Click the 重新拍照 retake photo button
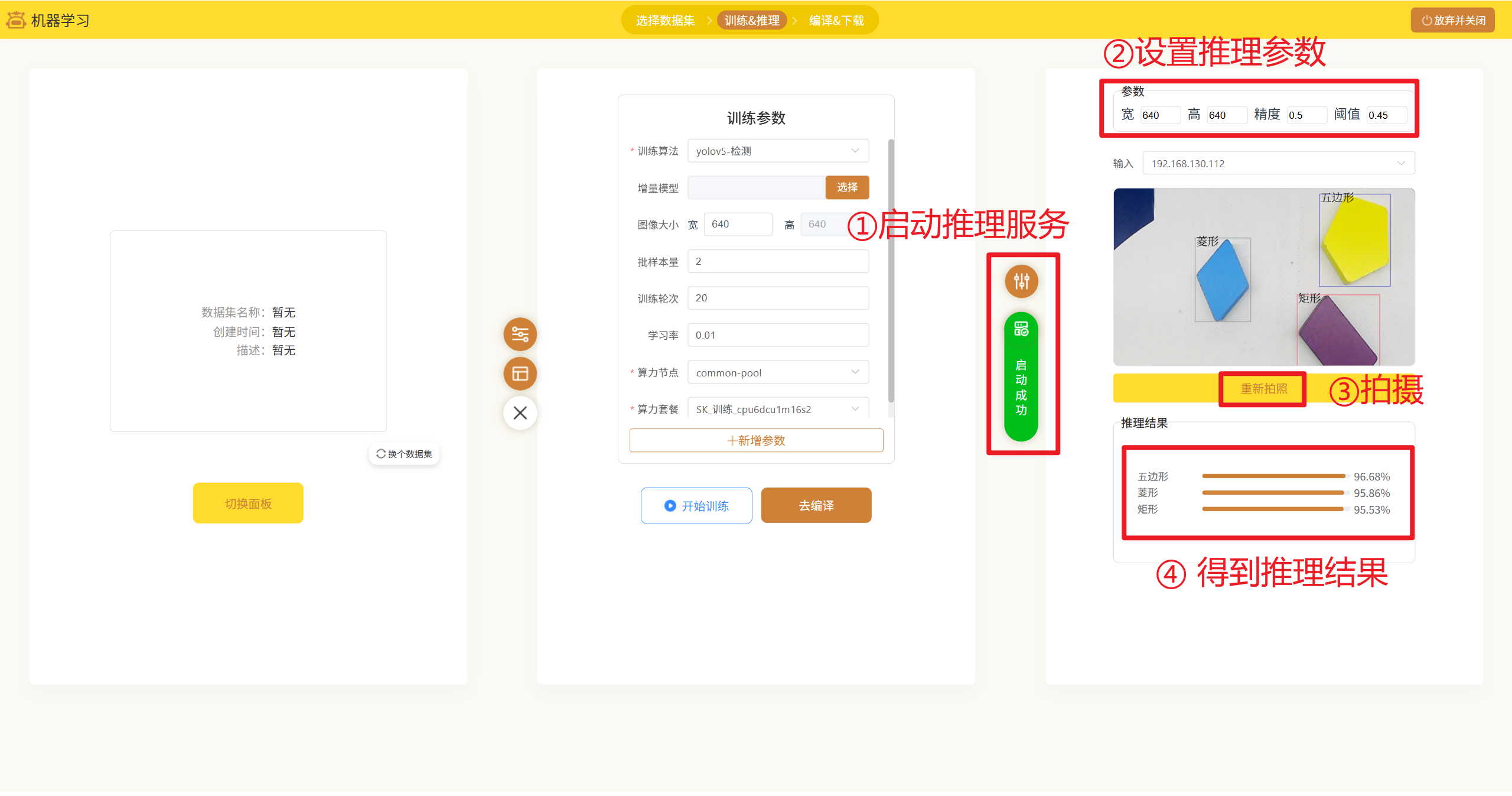Image resolution: width=1512 pixels, height=796 pixels. click(1263, 389)
